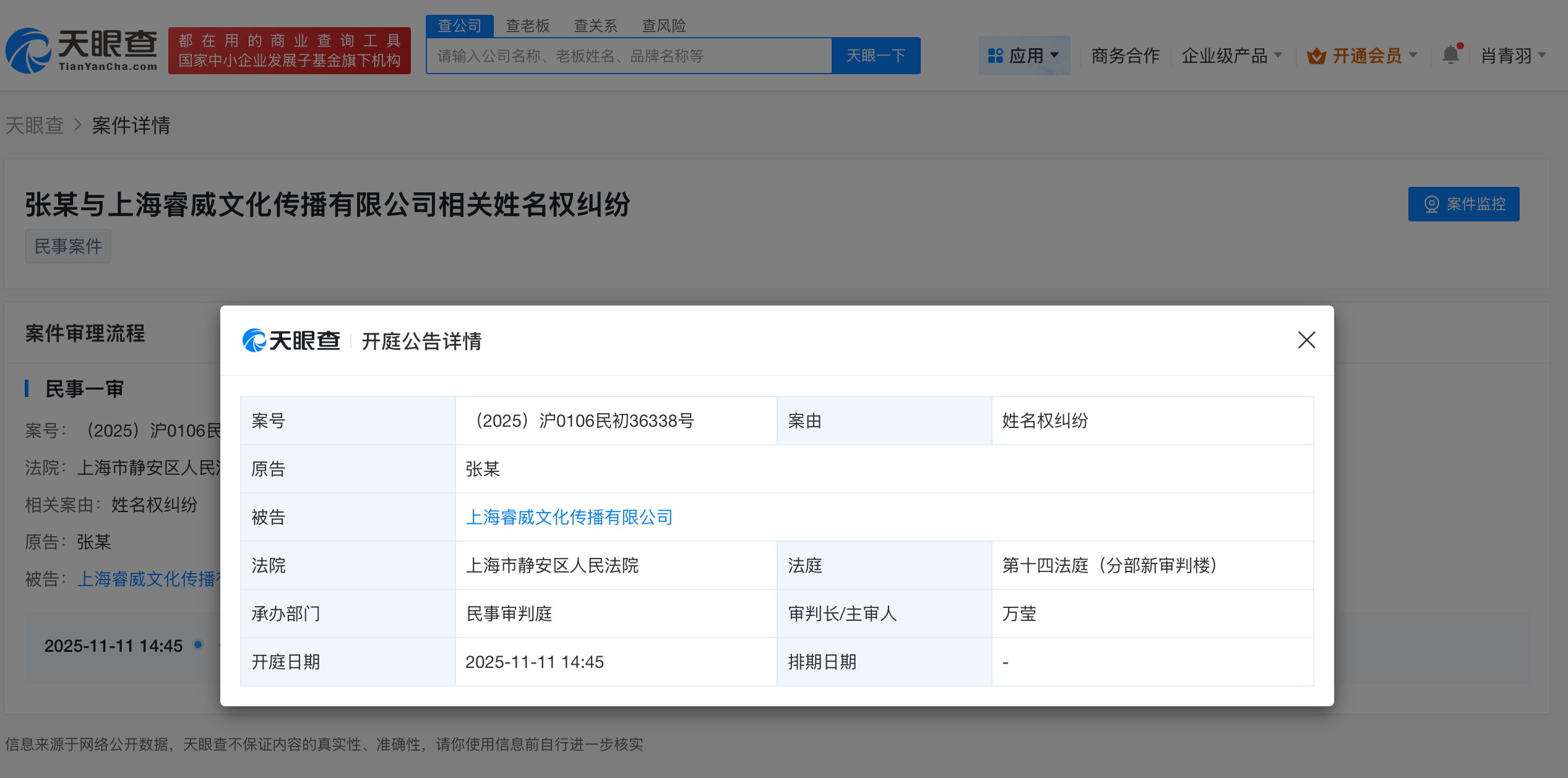This screenshot has width=1568, height=778.
Task: Click the Tianyancha logo in the modal header
Action: coord(291,340)
